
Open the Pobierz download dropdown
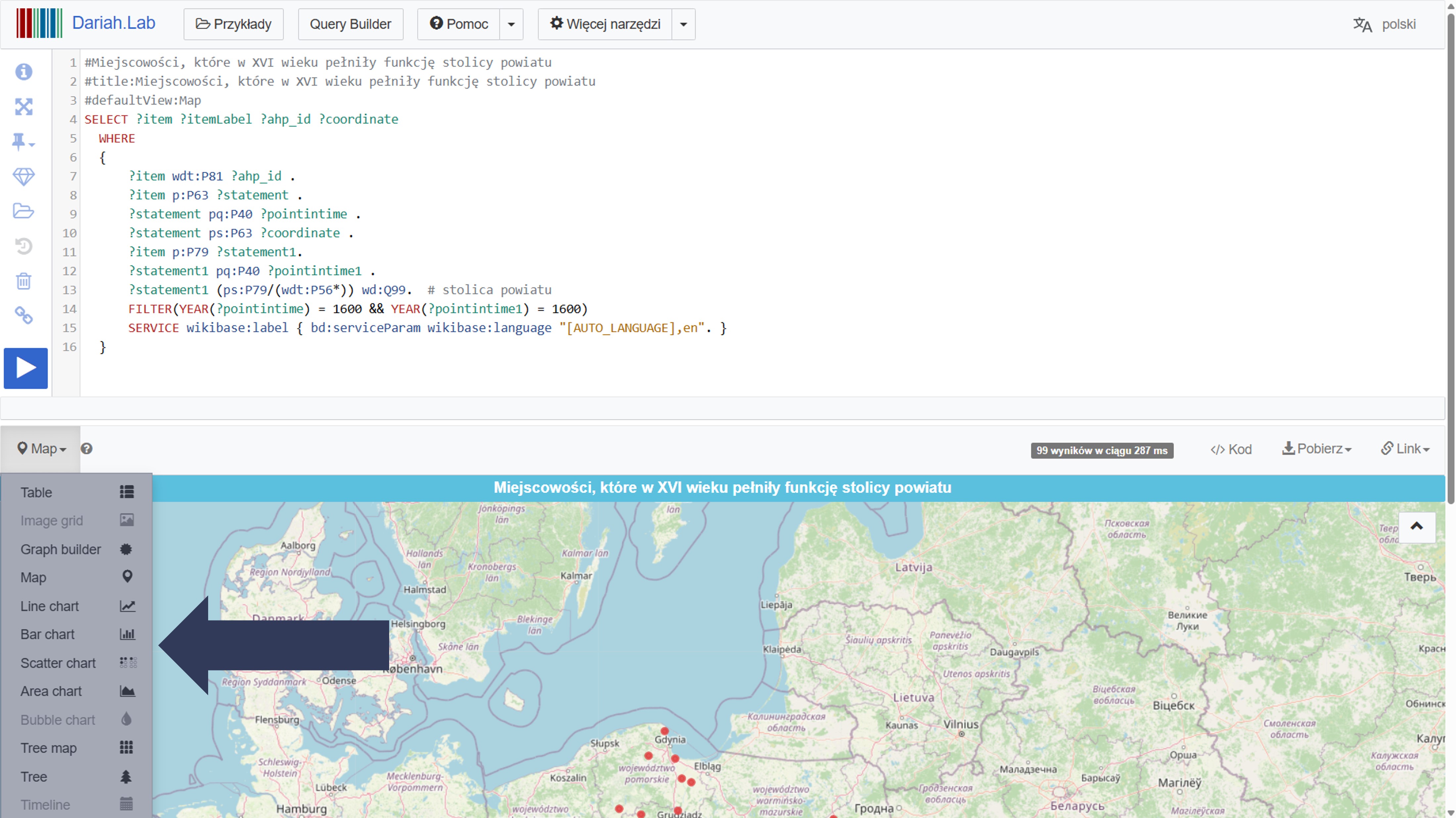(x=1316, y=449)
